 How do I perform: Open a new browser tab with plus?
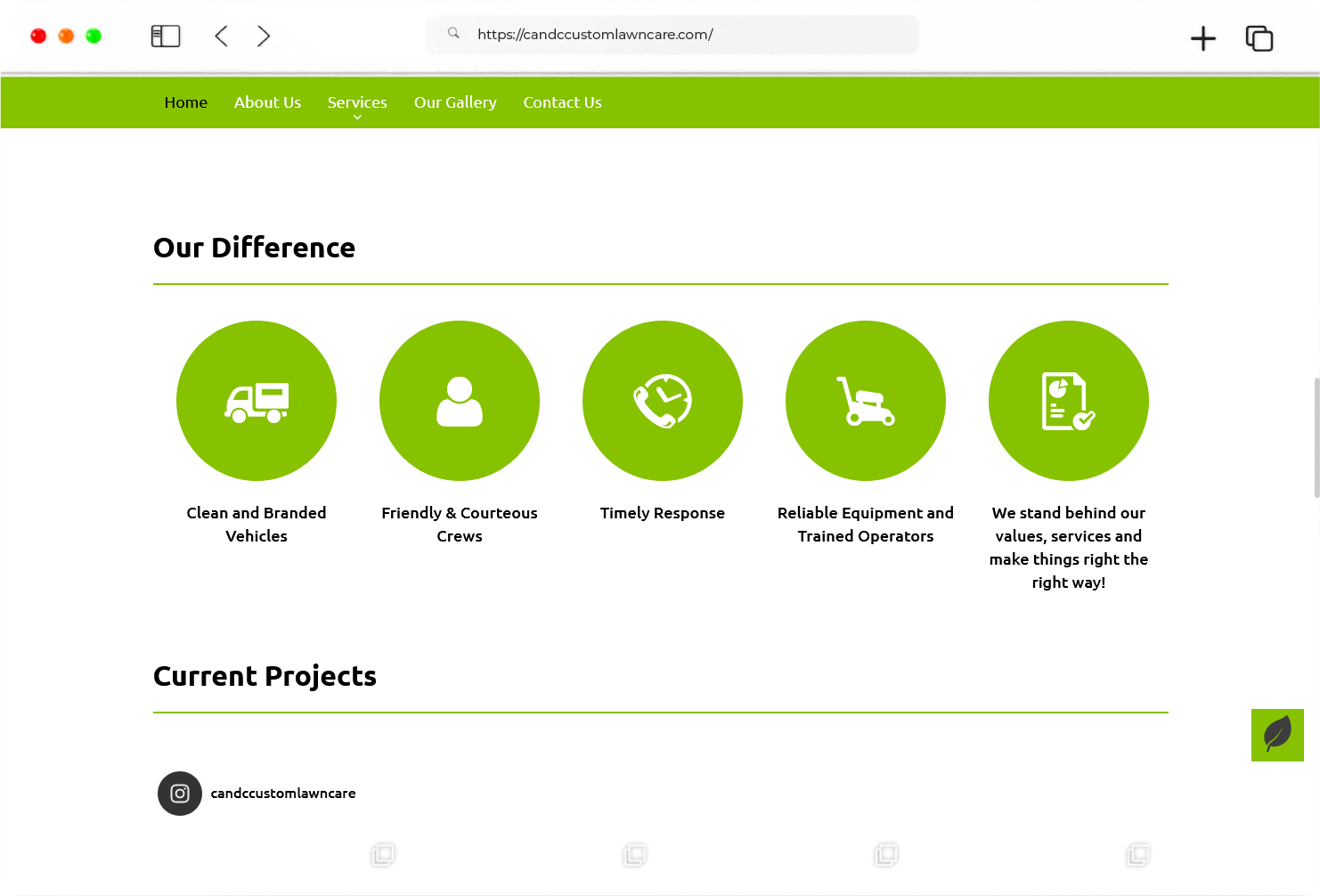(1203, 38)
